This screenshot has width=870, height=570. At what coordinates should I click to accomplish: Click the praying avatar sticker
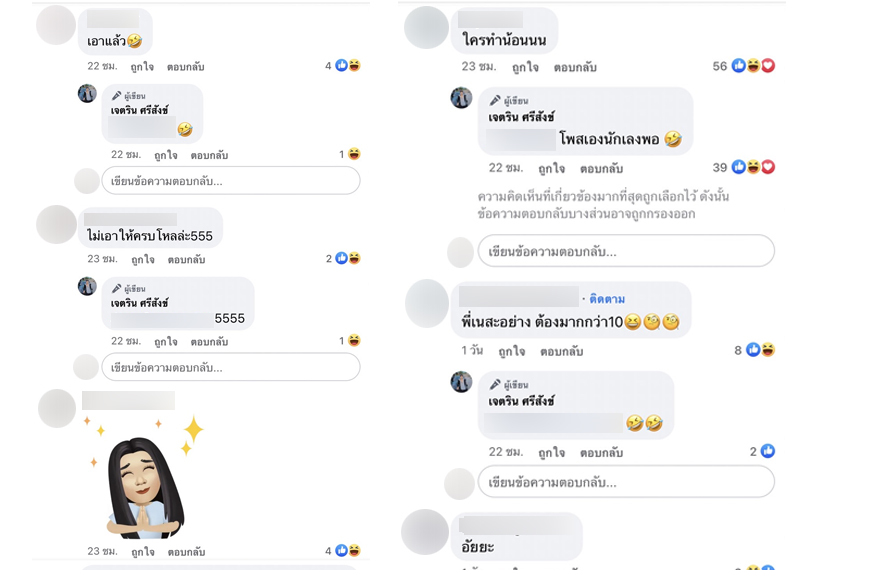point(146,478)
